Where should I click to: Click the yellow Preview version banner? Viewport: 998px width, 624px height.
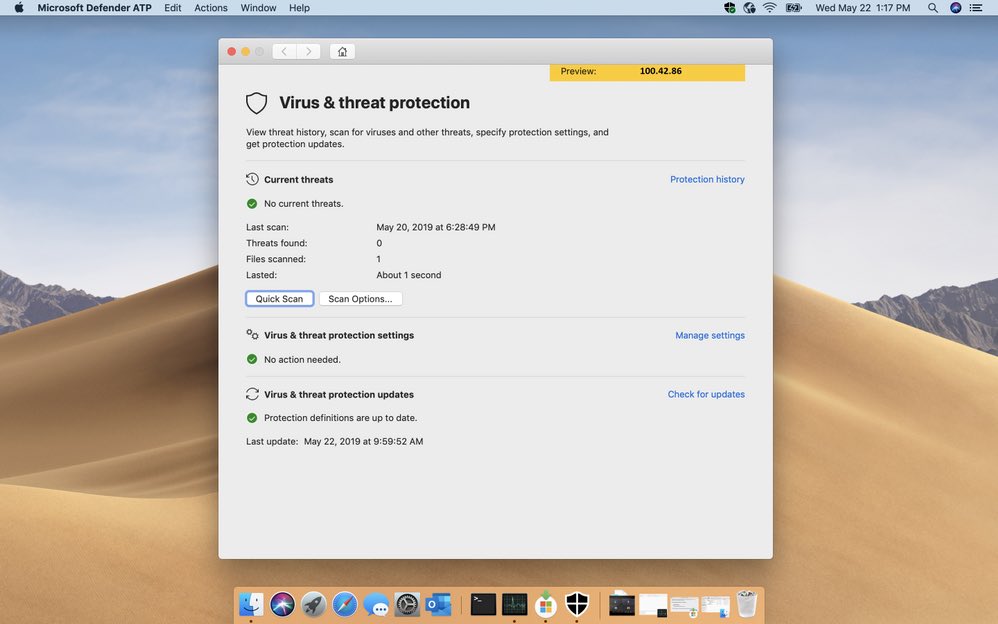pyautogui.click(x=646, y=71)
